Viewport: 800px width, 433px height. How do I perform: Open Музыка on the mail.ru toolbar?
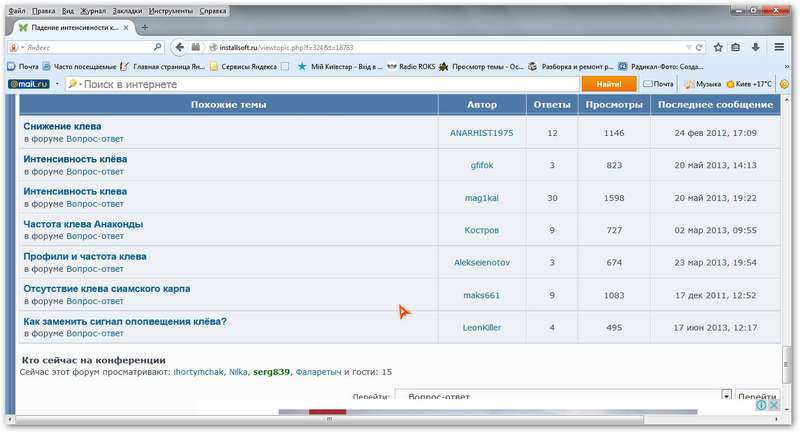tap(703, 84)
